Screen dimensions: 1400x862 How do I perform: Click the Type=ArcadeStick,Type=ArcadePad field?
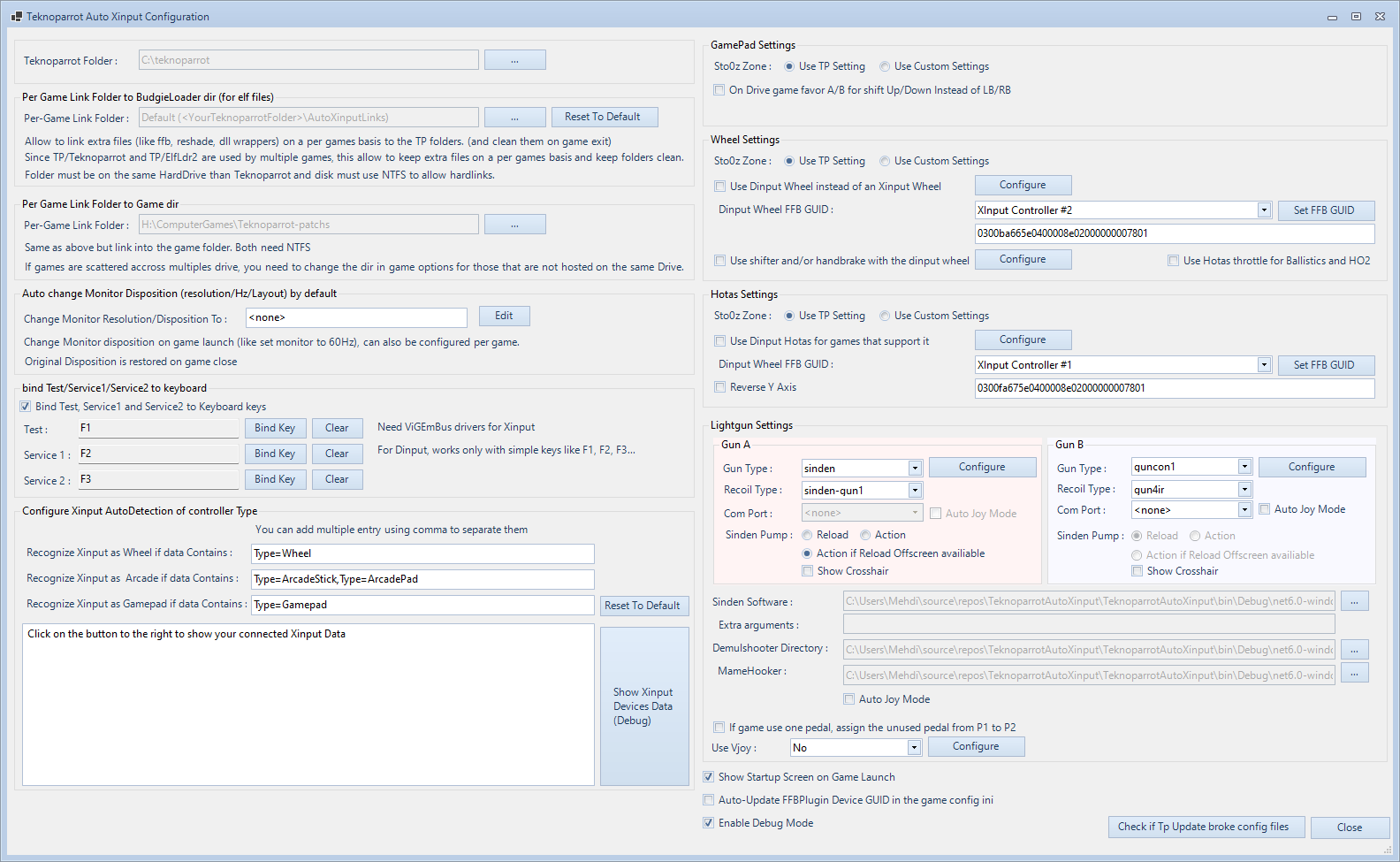422,579
